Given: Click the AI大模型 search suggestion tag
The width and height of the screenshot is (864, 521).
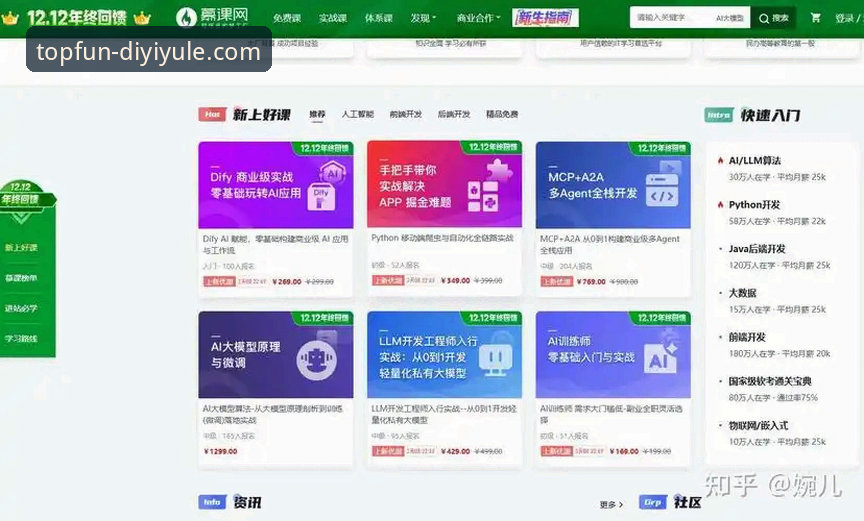Looking at the screenshot, I should coord(730,18).
